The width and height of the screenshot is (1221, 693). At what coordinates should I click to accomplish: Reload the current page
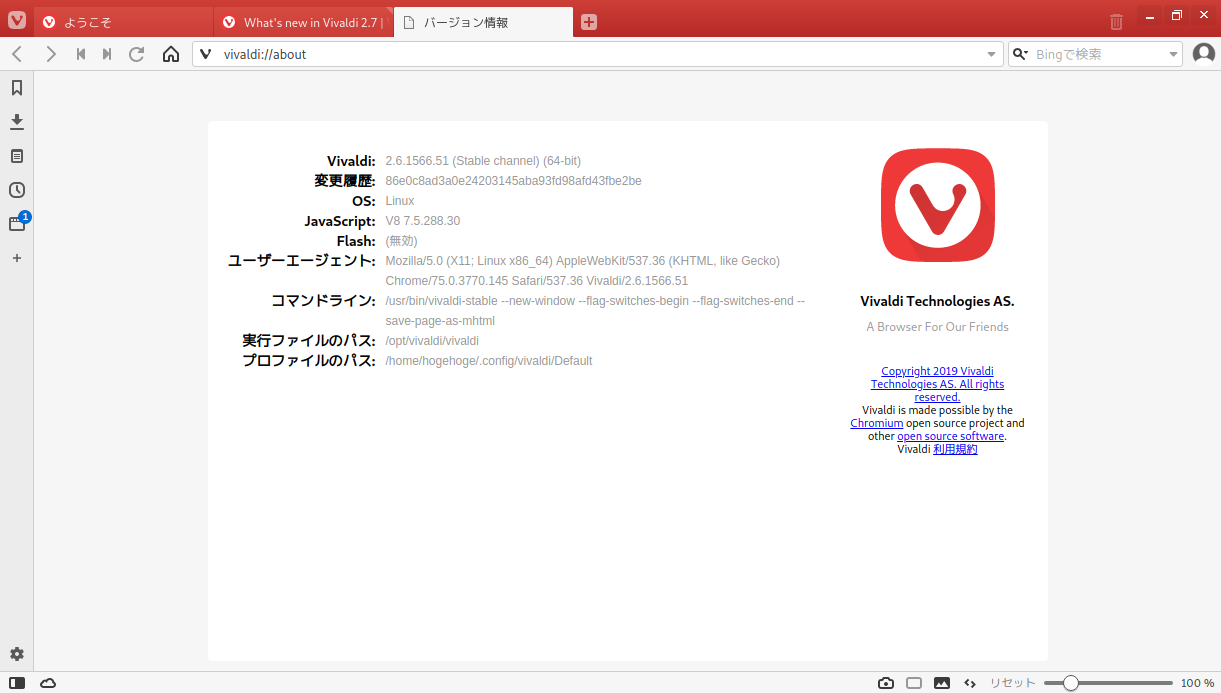coord(137,54)
